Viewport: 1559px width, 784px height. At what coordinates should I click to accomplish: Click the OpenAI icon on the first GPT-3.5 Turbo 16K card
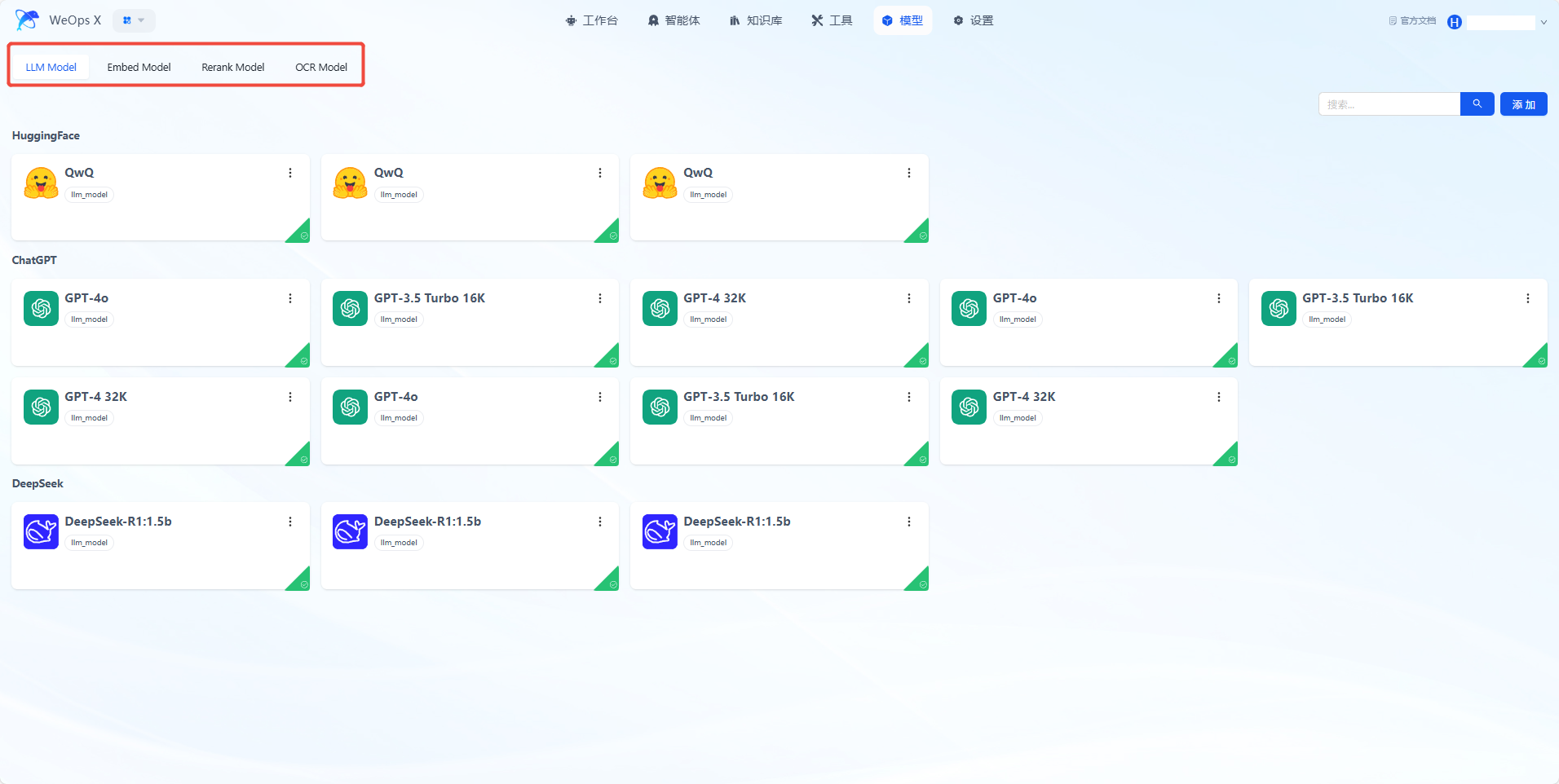click(x=351, y=309)
